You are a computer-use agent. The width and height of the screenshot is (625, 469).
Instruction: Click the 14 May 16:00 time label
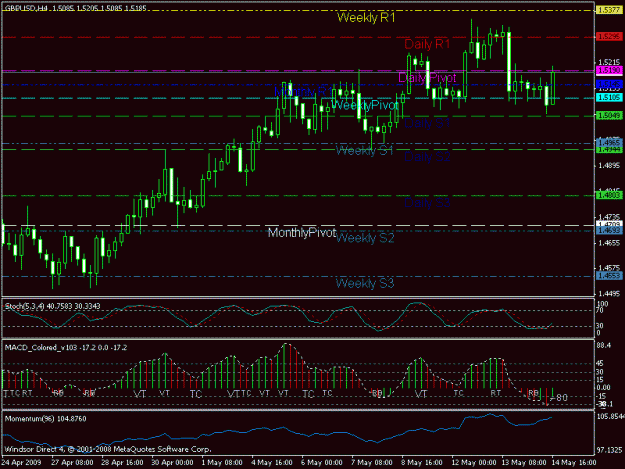coord(574,463)
